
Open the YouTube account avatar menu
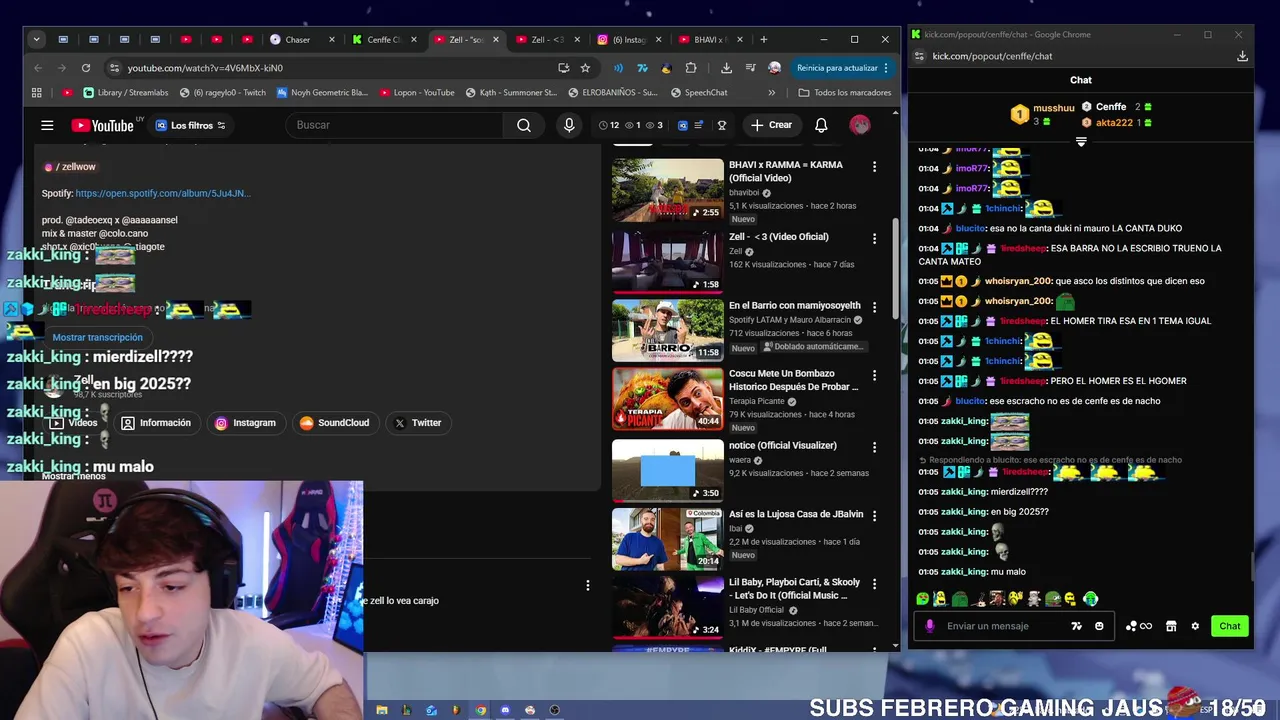pyautogui.click(x=859, y=125)
